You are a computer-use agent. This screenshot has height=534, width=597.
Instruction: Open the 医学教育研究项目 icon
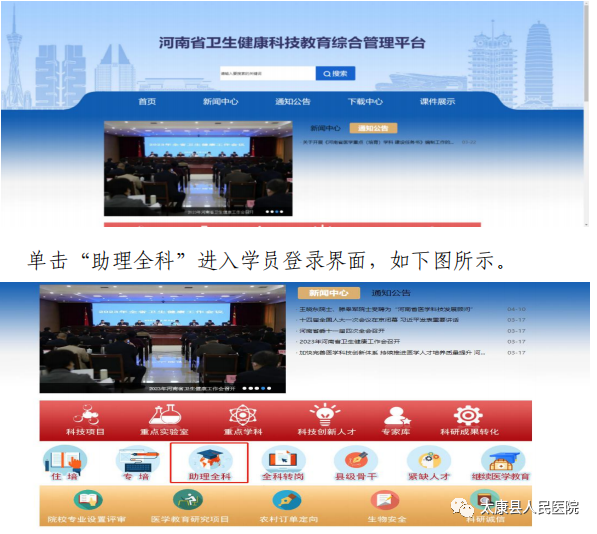[x=188, y=500]
